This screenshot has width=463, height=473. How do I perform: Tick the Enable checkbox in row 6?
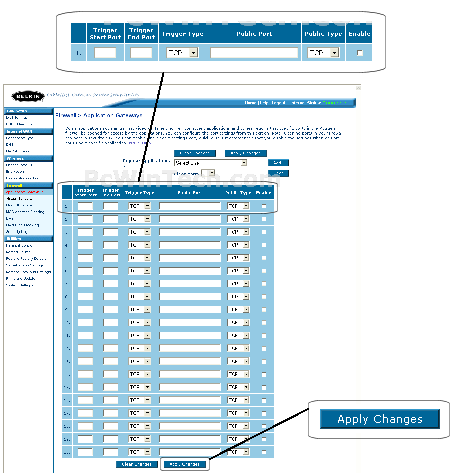(264, 271)
